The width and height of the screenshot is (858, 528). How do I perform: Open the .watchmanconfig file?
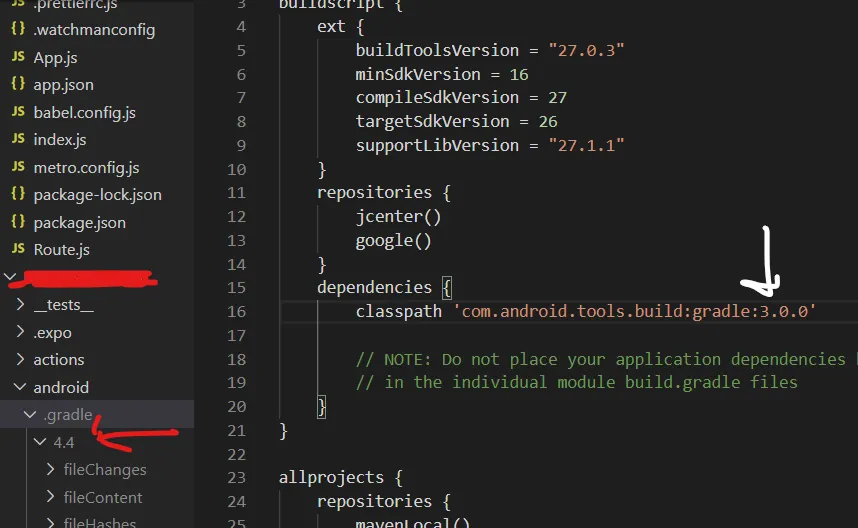coord(94,30)
